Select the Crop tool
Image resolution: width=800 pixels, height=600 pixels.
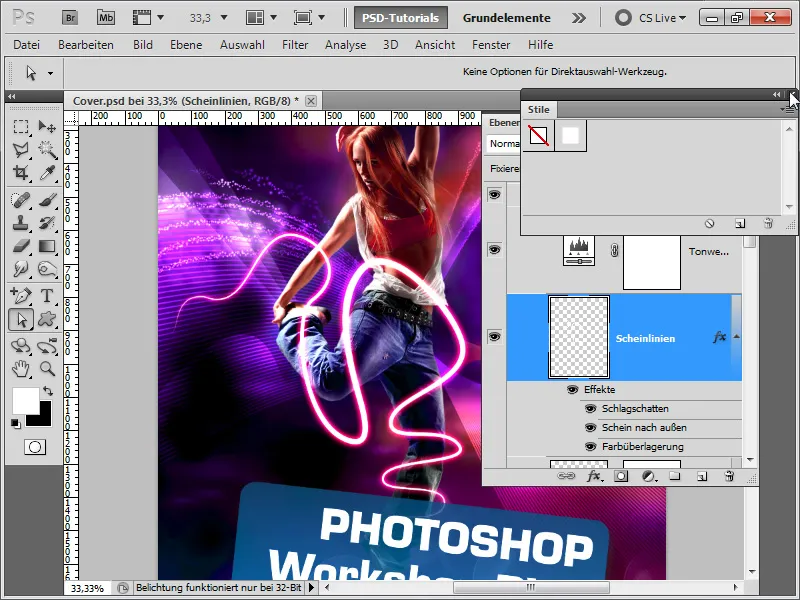(x=21, y=173)
